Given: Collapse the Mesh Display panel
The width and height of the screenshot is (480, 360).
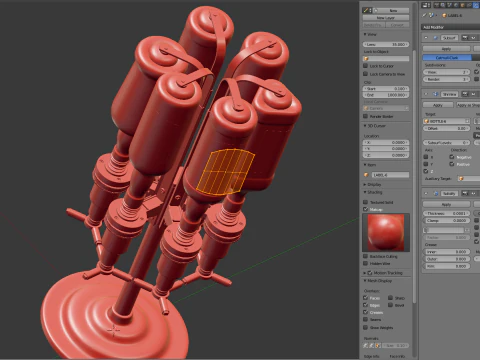Looking at the screenshot, I should click(365, 281).
